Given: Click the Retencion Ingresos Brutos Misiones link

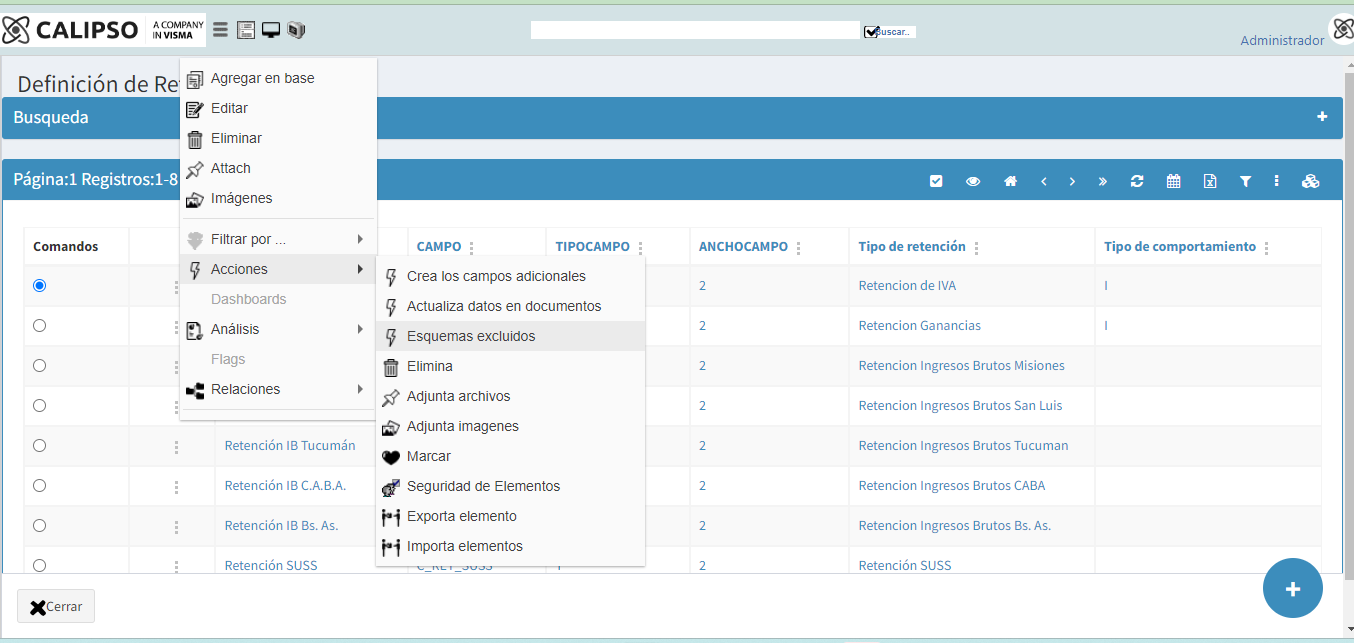Looking at the screenshot, I should (x=961, y=365).
